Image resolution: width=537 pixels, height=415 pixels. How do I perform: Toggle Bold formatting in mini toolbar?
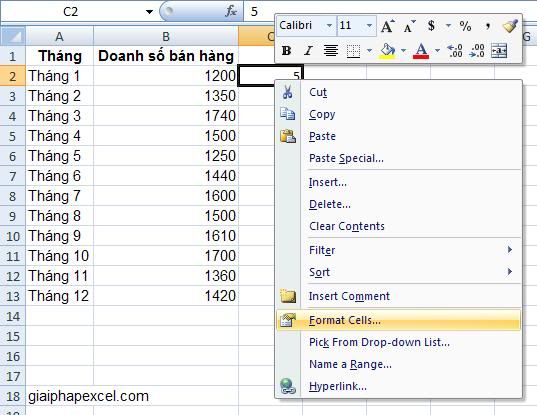coord(286,51)
